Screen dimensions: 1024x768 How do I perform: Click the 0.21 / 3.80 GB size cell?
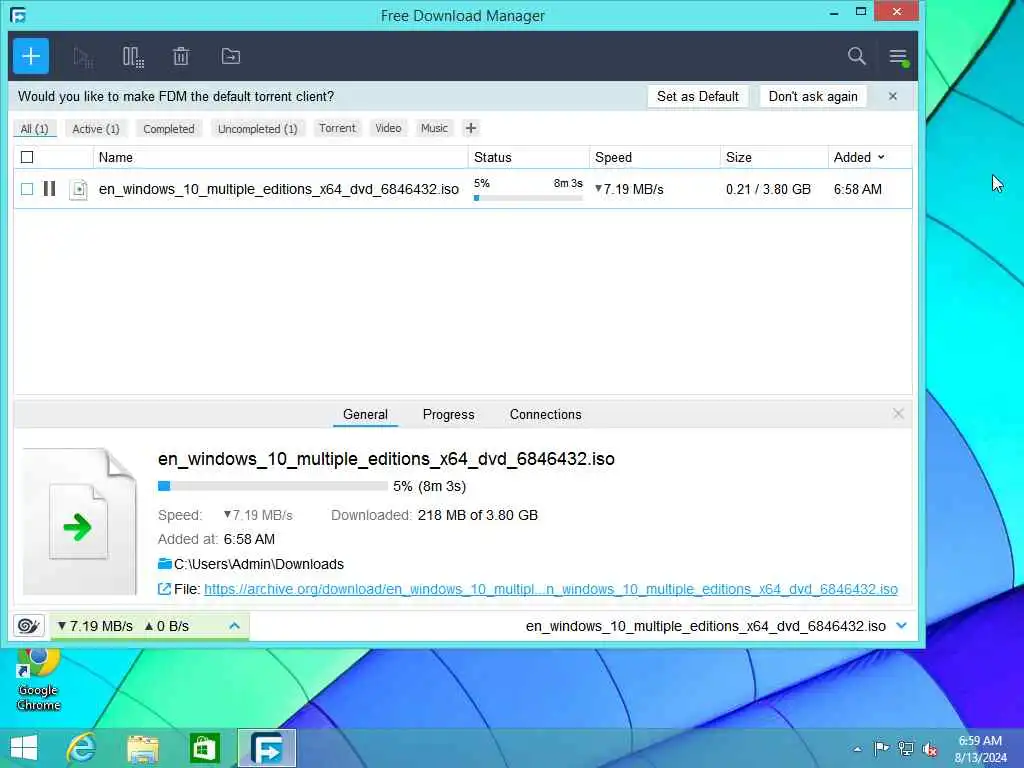click(x=768, y=189)
